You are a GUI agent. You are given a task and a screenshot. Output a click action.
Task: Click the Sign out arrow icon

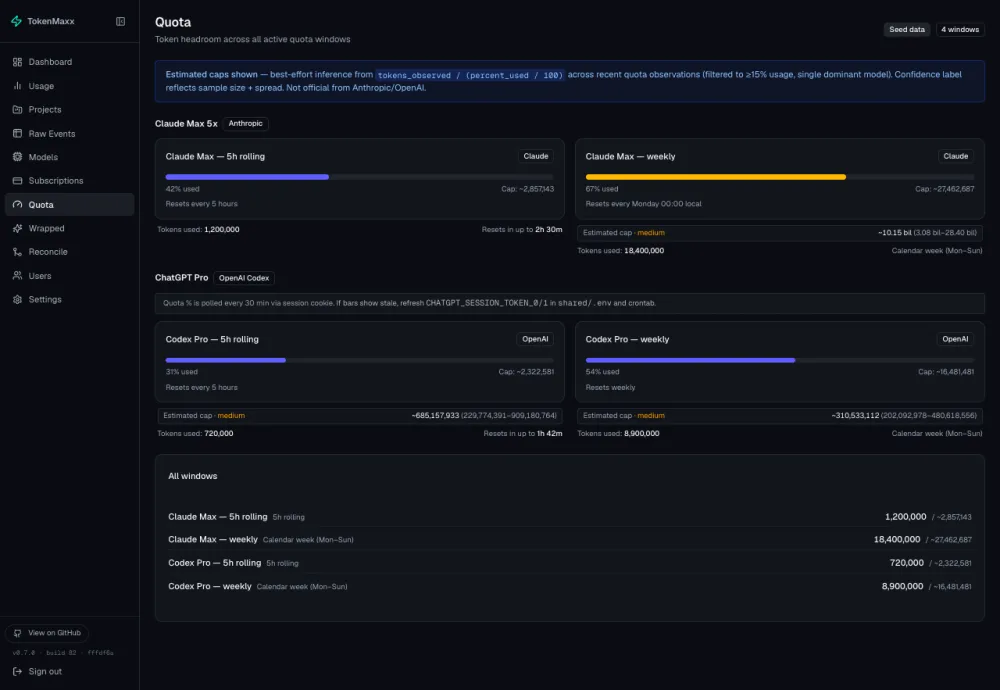coord(17,672)
